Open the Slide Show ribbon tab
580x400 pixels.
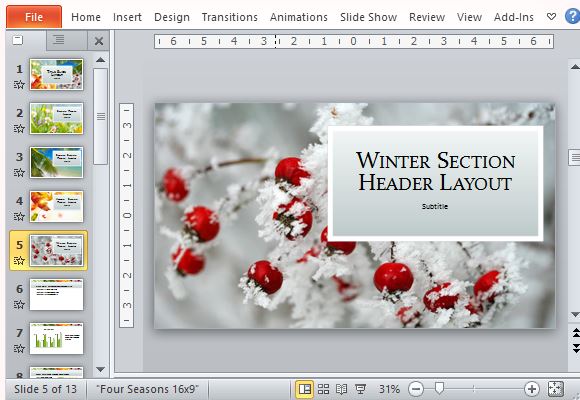tap(368, 17)
